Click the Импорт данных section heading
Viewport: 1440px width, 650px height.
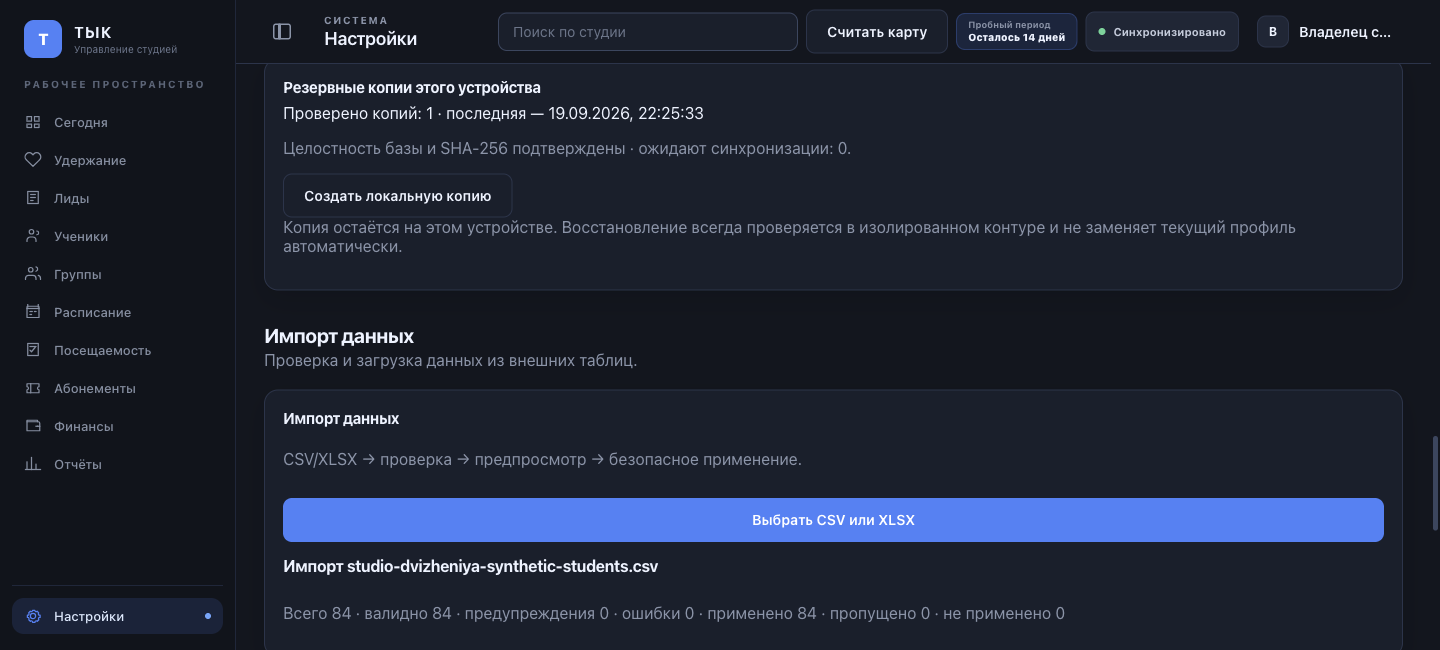(339, 336)
